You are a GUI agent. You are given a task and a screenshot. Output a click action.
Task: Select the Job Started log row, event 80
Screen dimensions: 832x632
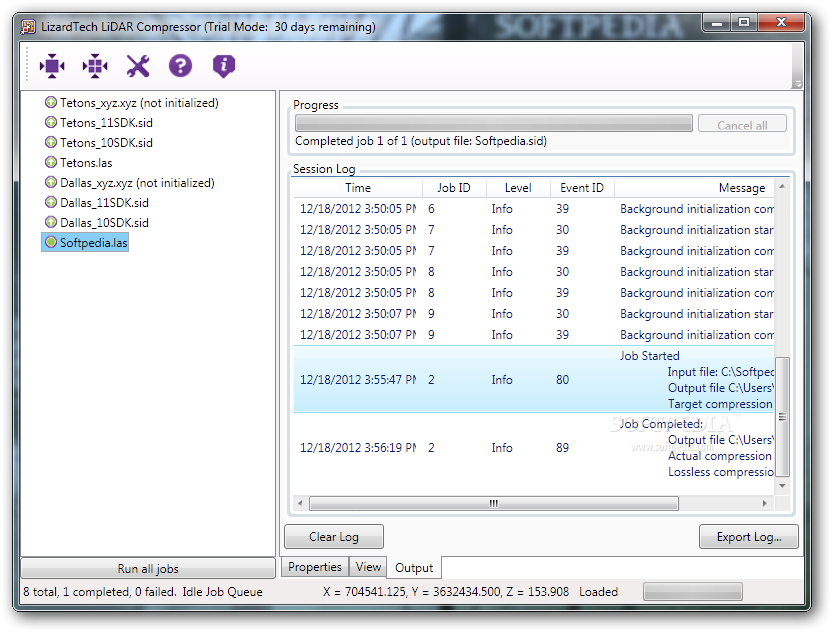(533, 379)
